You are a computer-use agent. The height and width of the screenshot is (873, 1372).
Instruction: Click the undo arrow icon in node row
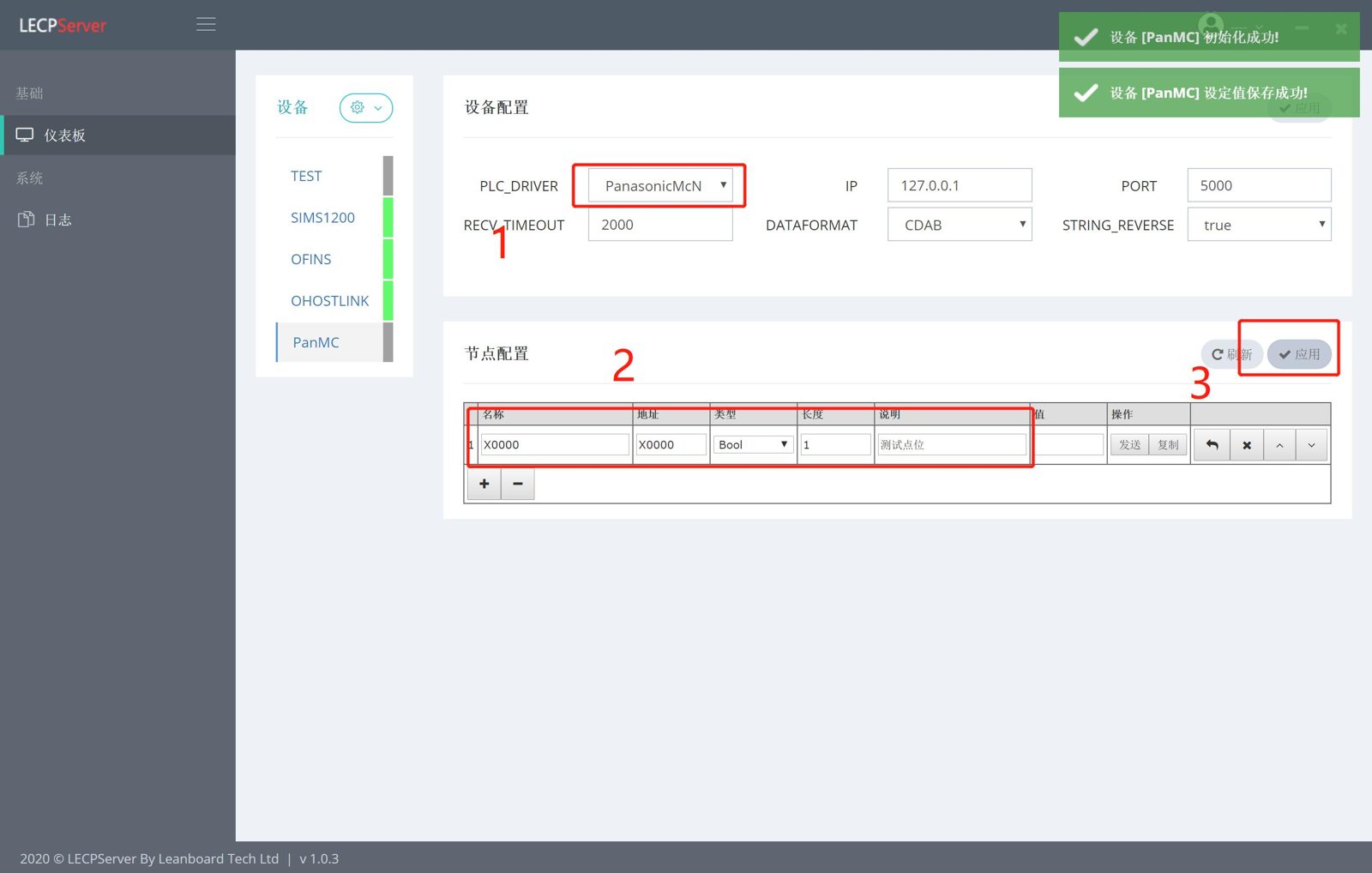[1212, 445]
